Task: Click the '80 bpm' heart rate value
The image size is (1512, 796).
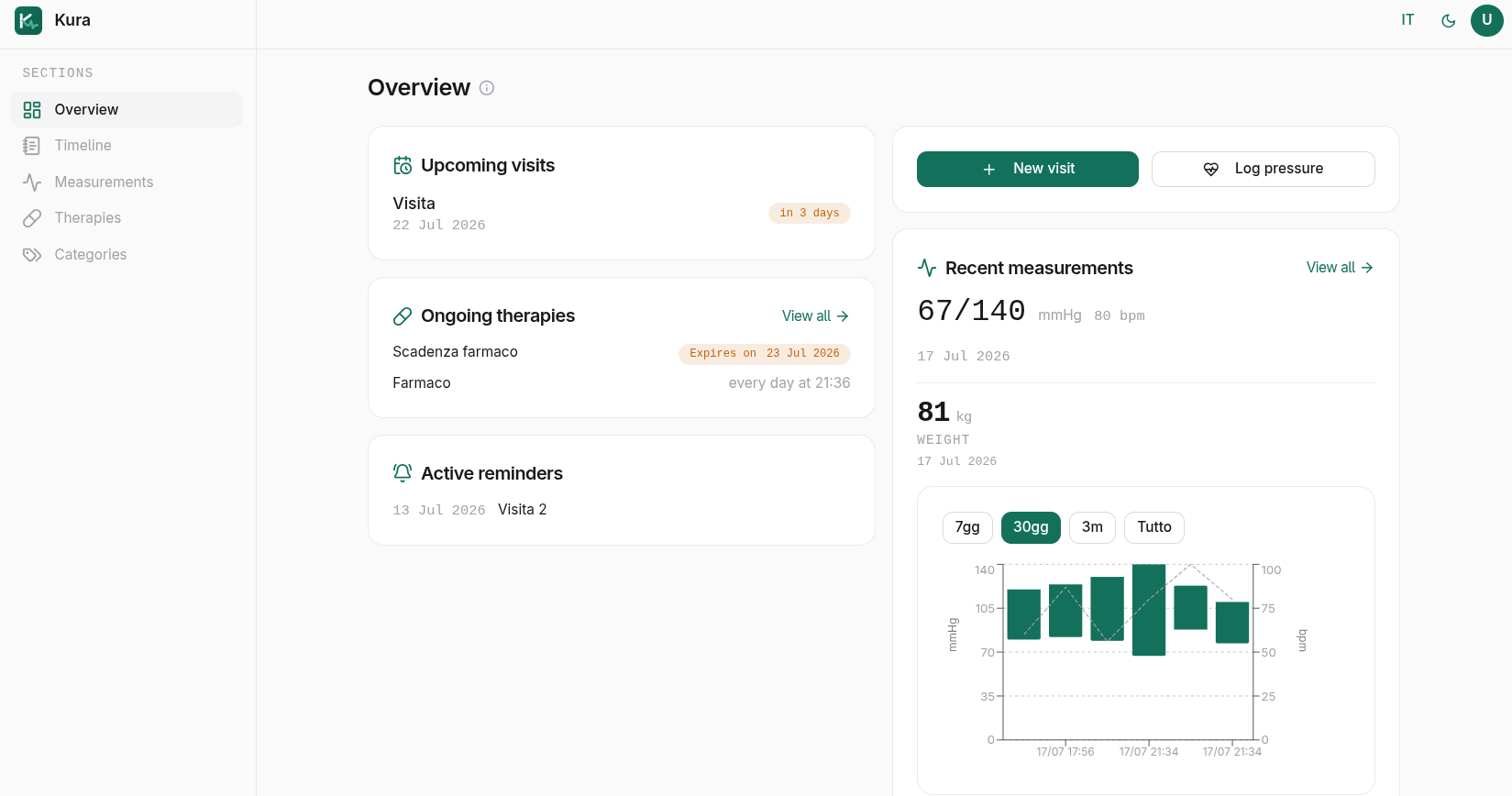Action: point(1120,315)
